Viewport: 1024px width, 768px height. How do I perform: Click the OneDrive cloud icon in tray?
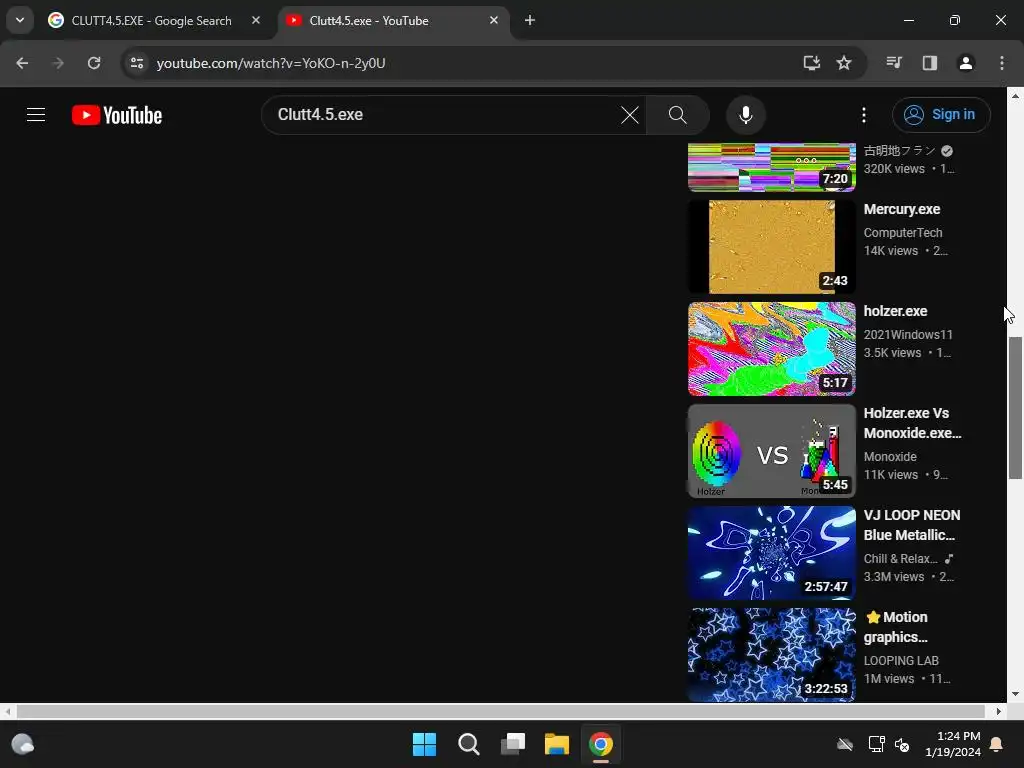click(x=845, y=744)
